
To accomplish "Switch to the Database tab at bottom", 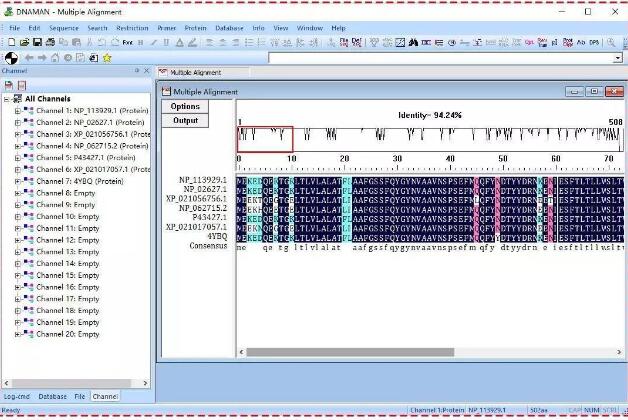I will 52,397.
